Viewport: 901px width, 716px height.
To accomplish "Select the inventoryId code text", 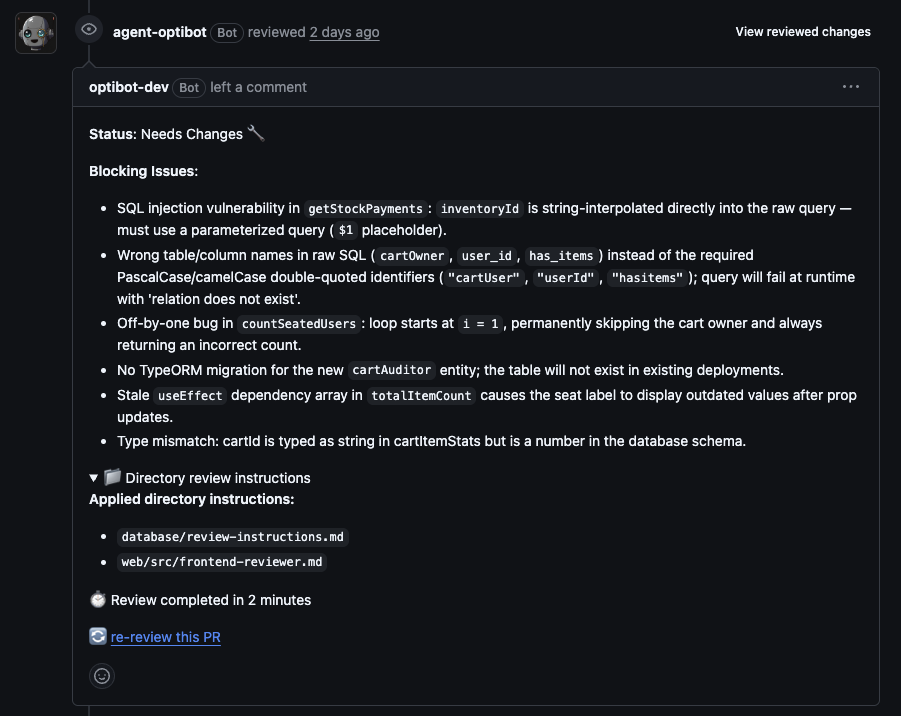I will coord(480,209).
